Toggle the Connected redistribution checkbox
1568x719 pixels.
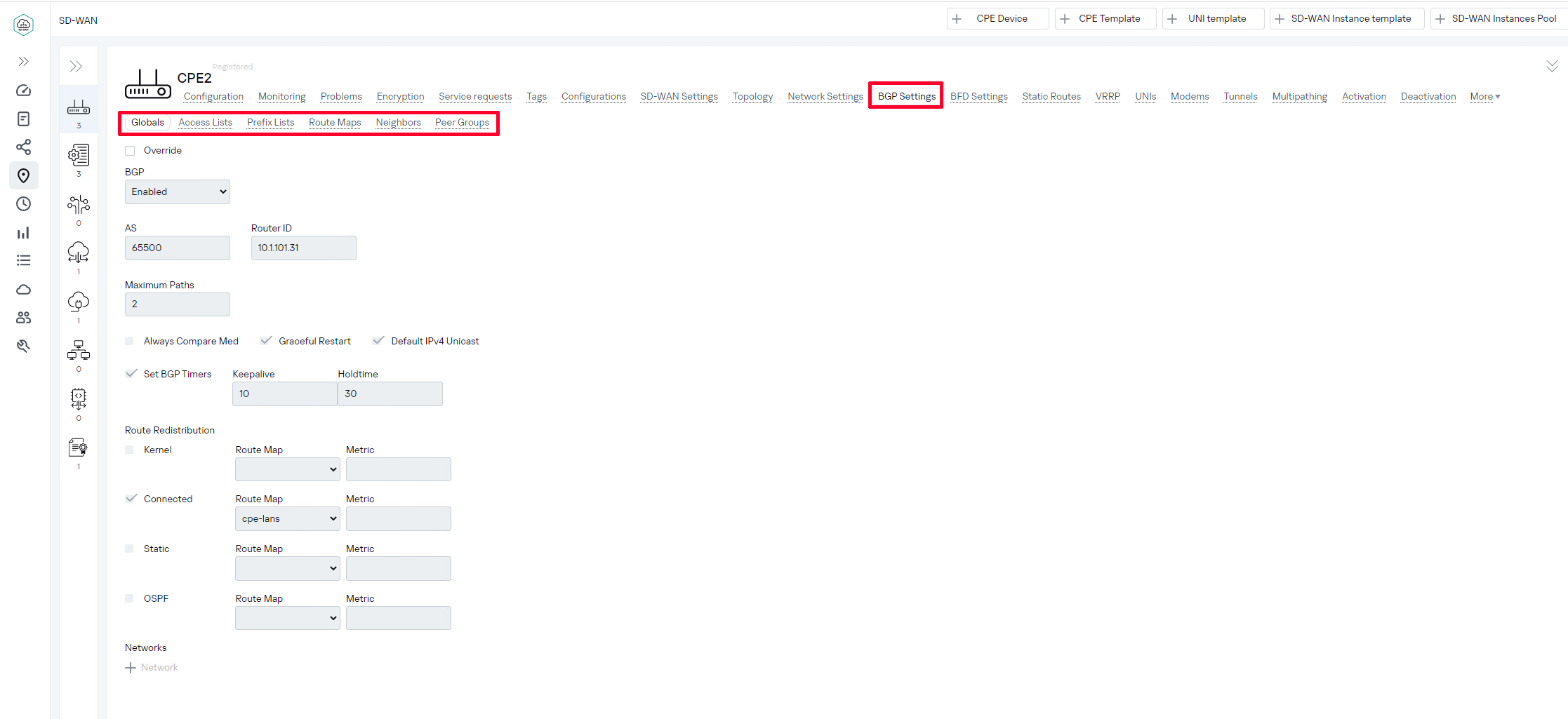(131, 499)
